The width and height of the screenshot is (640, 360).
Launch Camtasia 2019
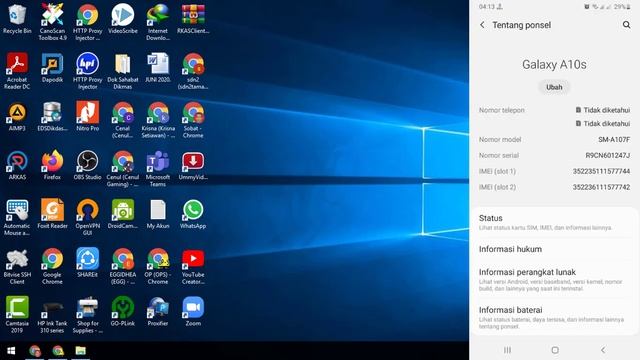tap(17, 314)
